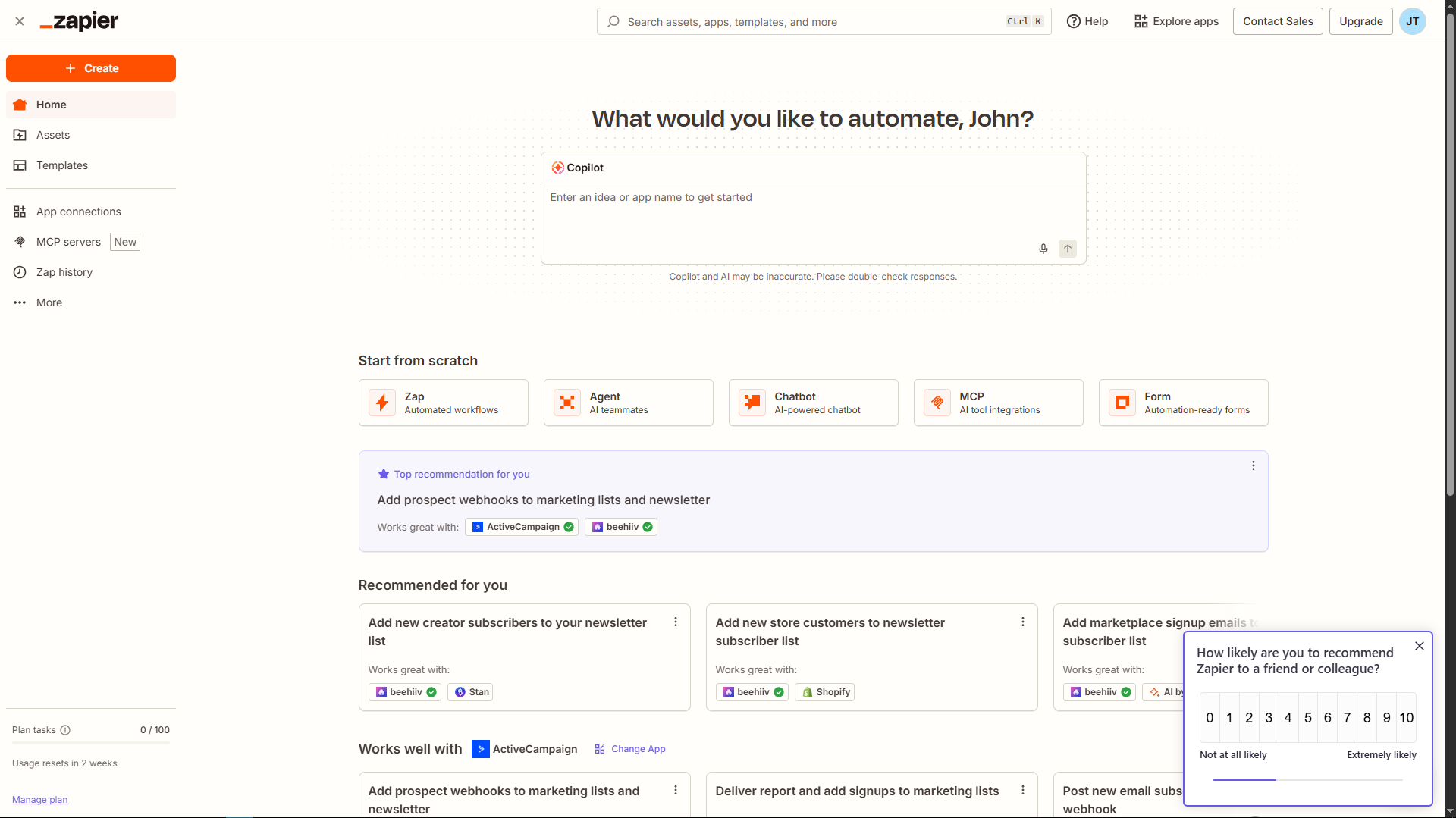1456x818 pixels.
Task: Focus the search assets and apps field
Action: pyautogui.click(x=824, y=21)
